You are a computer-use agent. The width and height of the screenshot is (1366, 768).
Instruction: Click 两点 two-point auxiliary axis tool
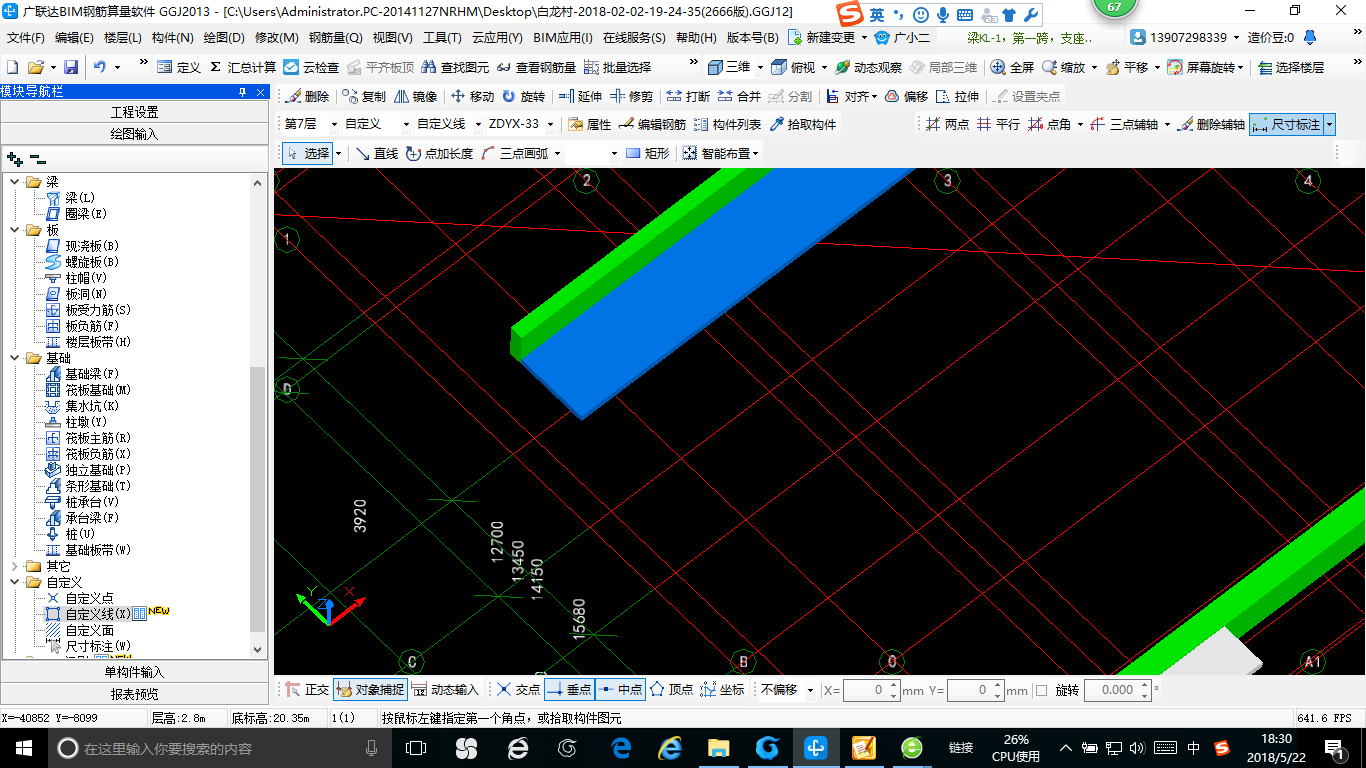(947, 125)
